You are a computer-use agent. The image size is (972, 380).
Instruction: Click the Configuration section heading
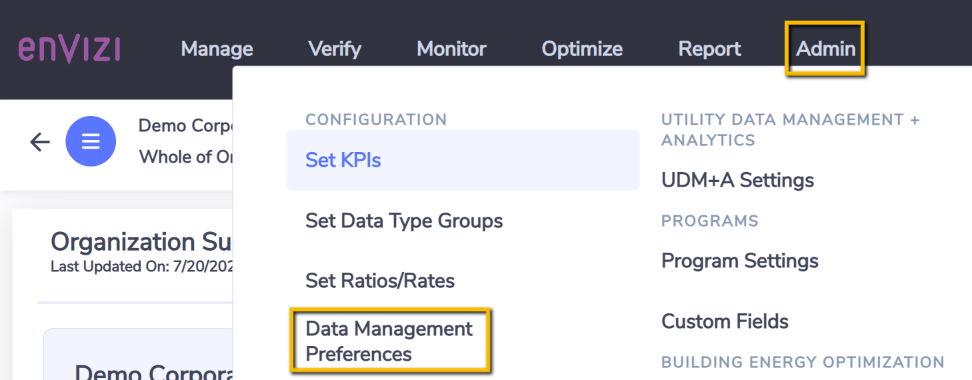coord(376,120)
